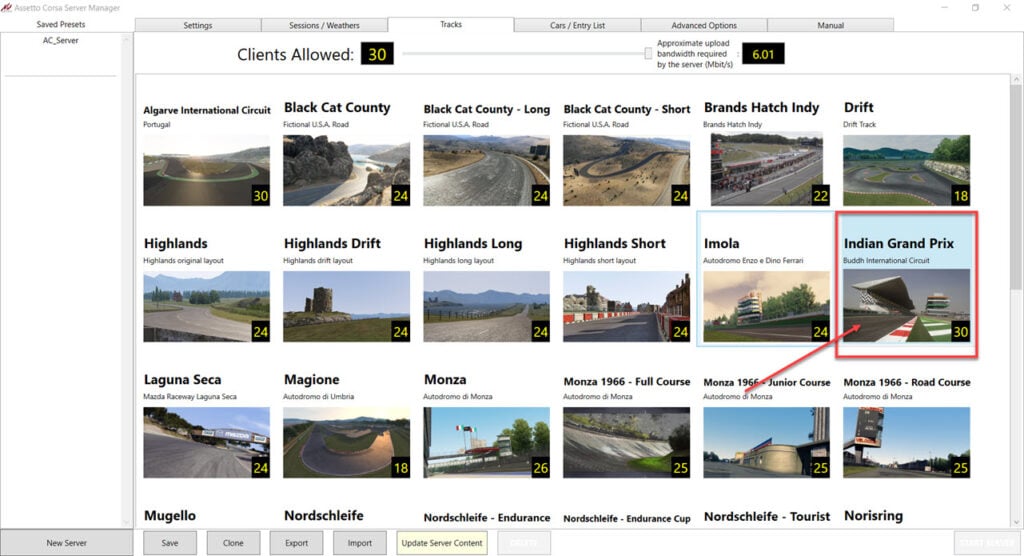Click the track list vertical scrollbar
This screenshot has height=556, width=1024.
click(x=1016, y=189)
